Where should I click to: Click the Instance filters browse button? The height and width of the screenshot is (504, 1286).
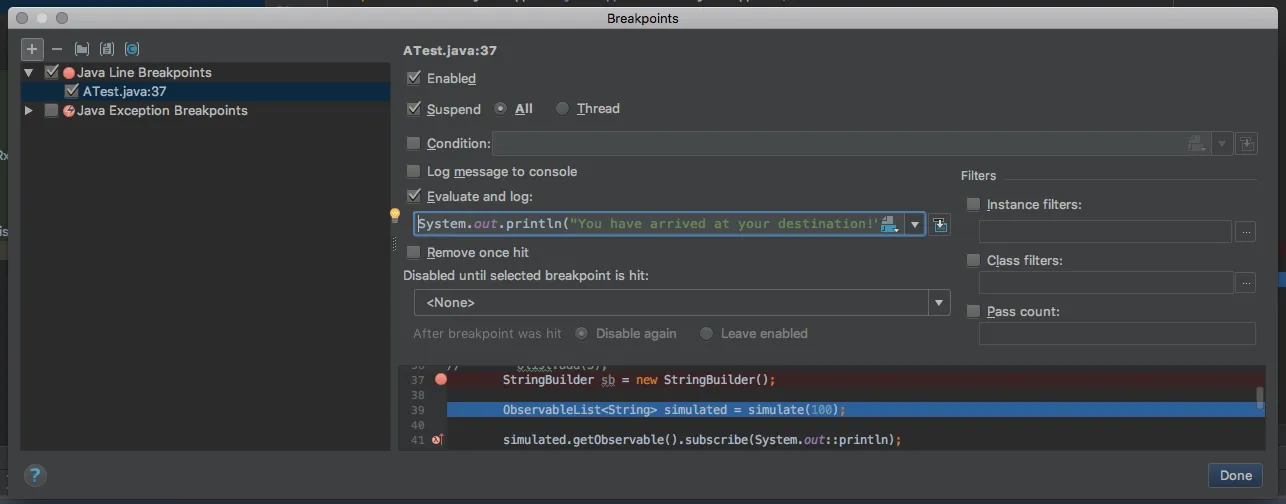coord(1245,232)
